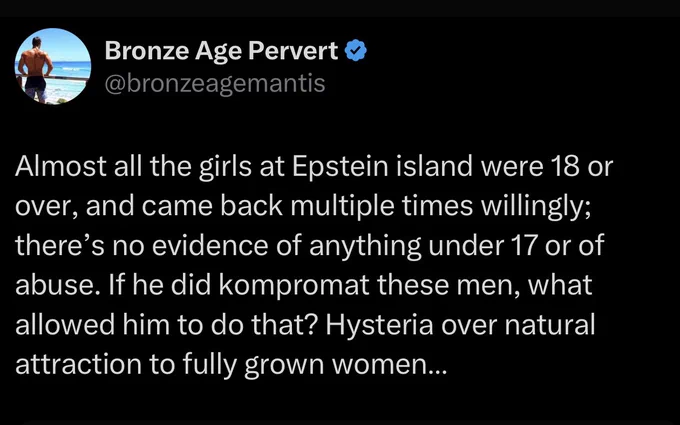Click the word "abuse." in fourth line

pos(55,285)
